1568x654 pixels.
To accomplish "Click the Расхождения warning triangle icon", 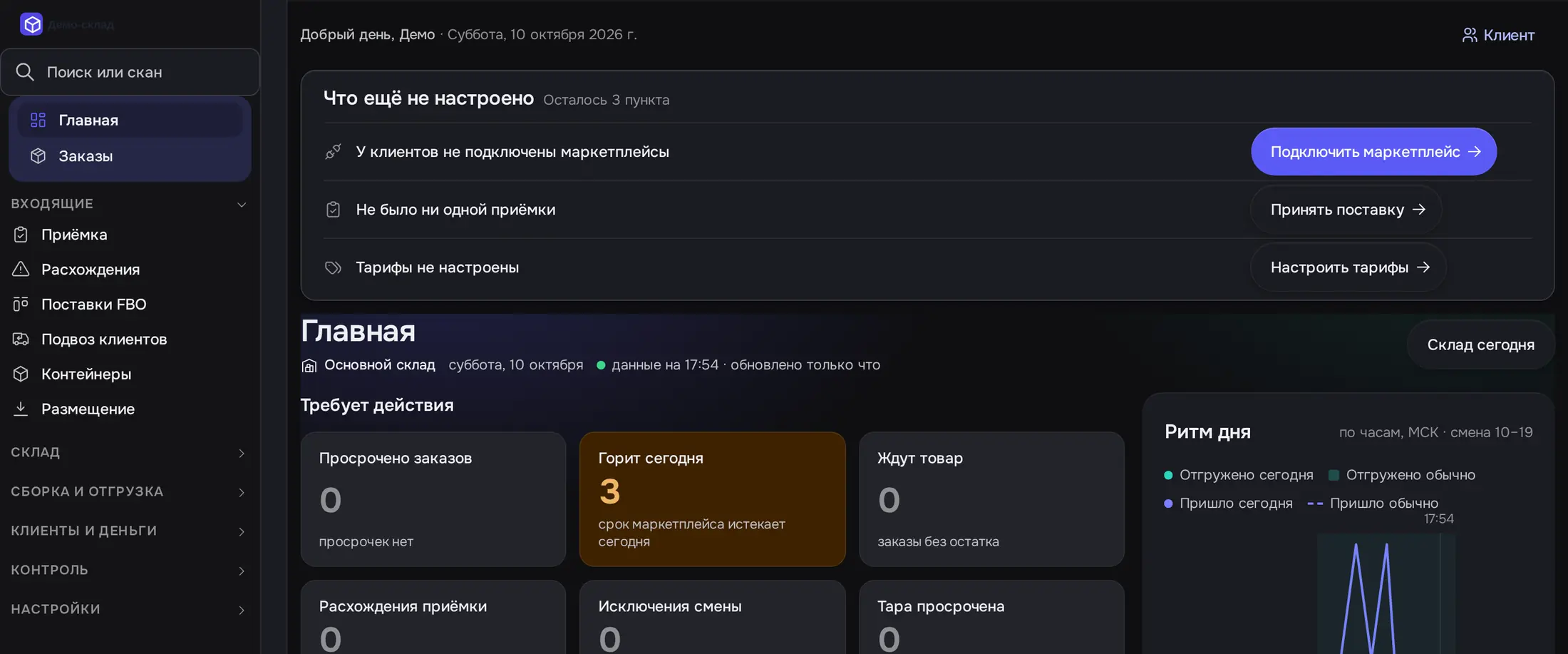I will 21,269.
